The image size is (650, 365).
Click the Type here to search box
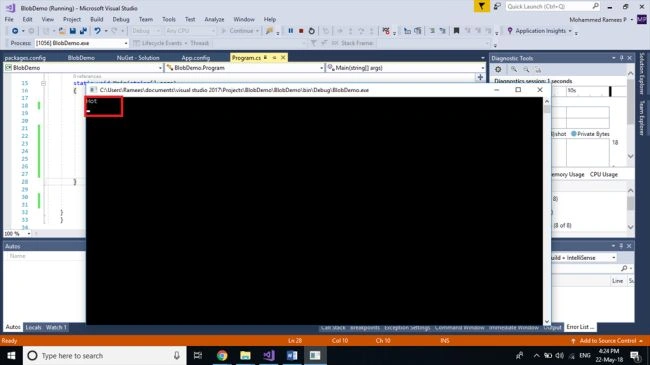coord(104,355)
